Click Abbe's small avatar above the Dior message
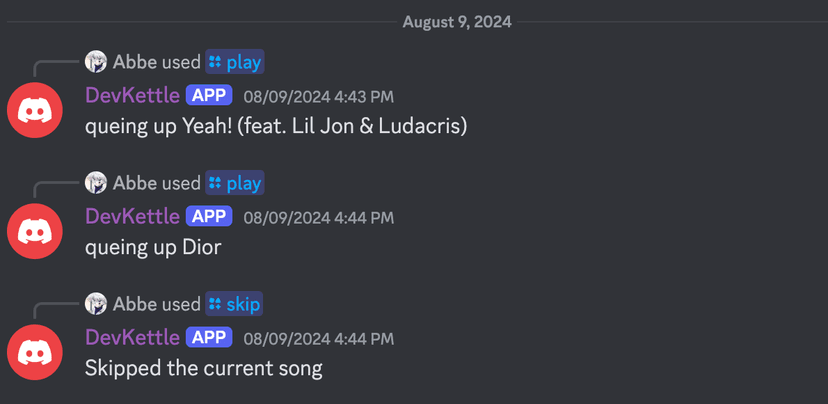This screenshot has height=404, width=828. [x=96, y=183]
